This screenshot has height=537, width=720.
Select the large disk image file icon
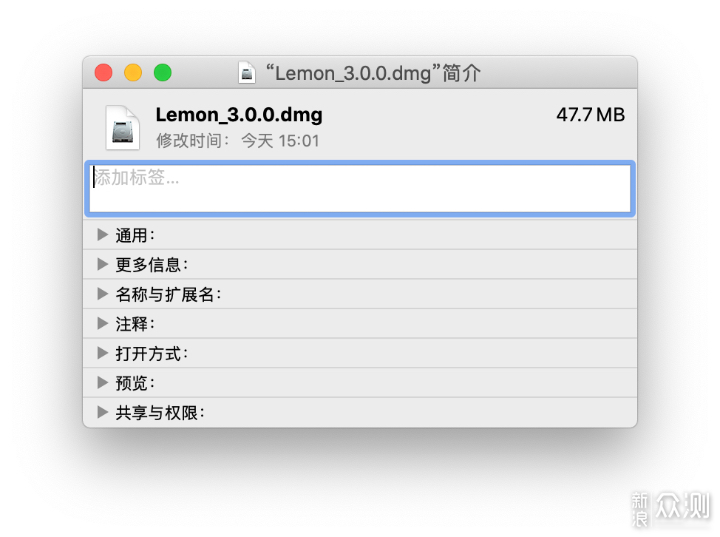pyautogui.click(x=123, y=128)
